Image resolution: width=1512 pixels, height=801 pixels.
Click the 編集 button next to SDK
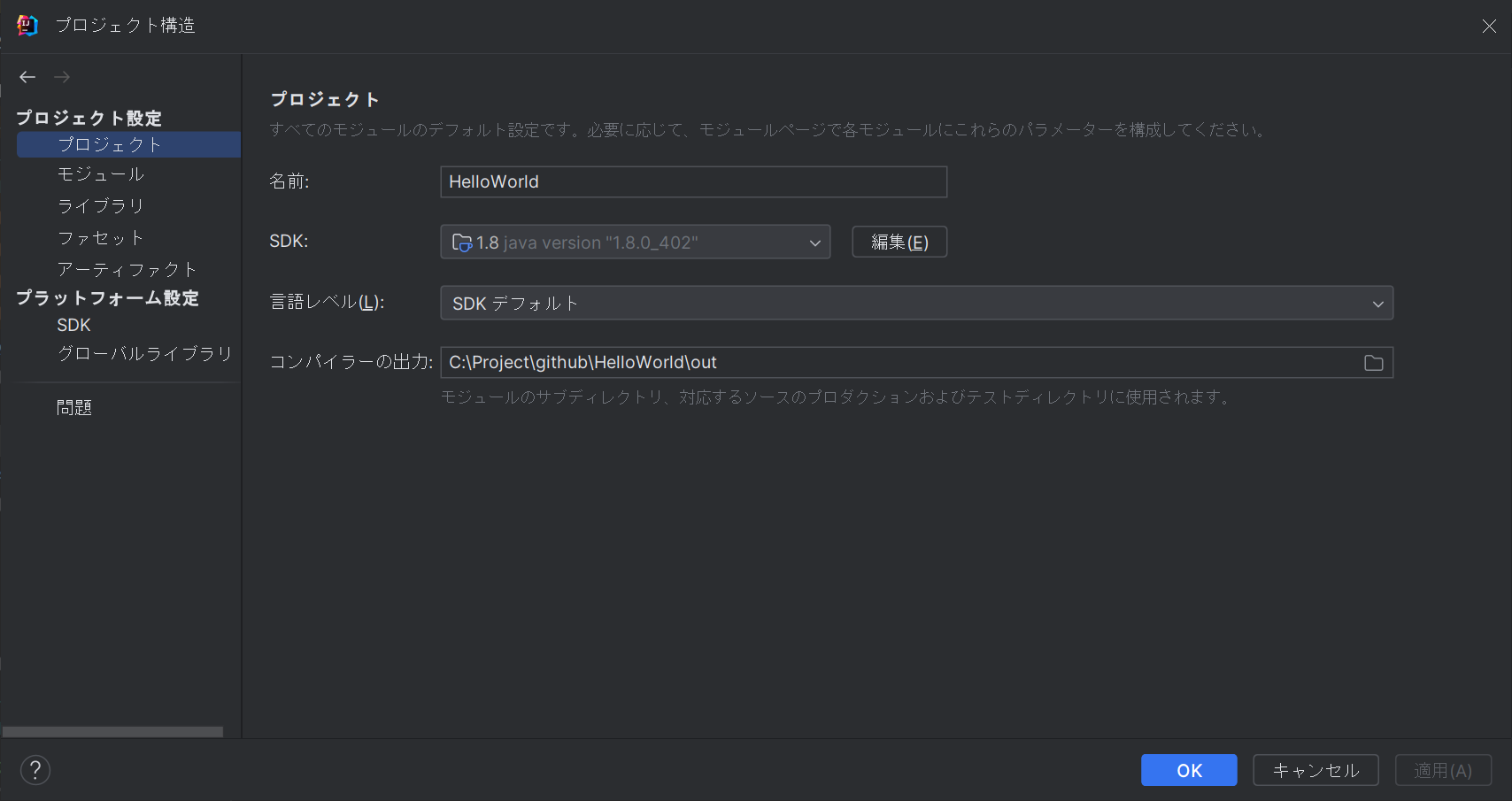[899, 242]
